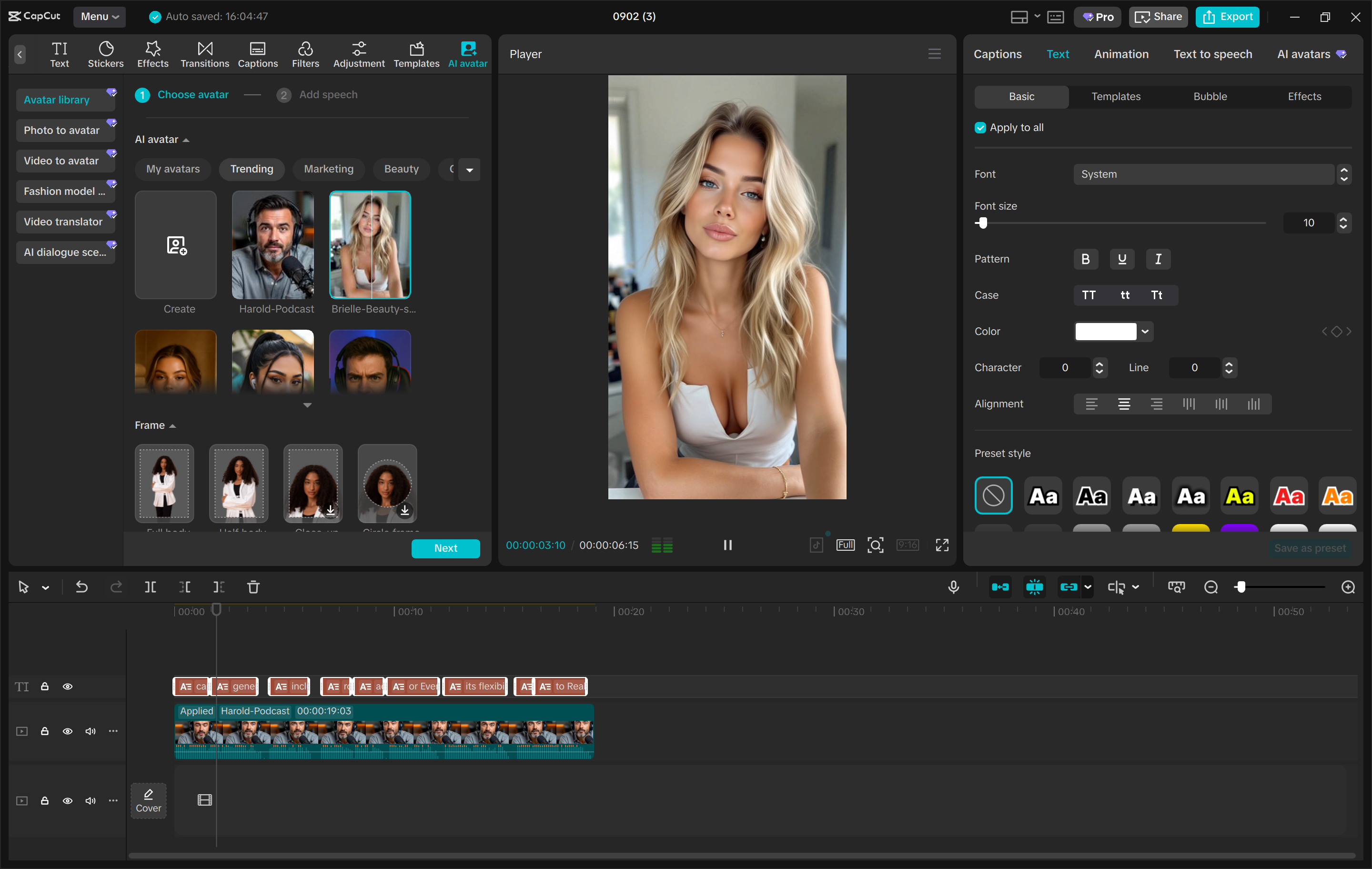Uncheck the Apply to all checkbox
Image resolution: width=1372 pixels, height=869 pixels.
tap(980, 127)
